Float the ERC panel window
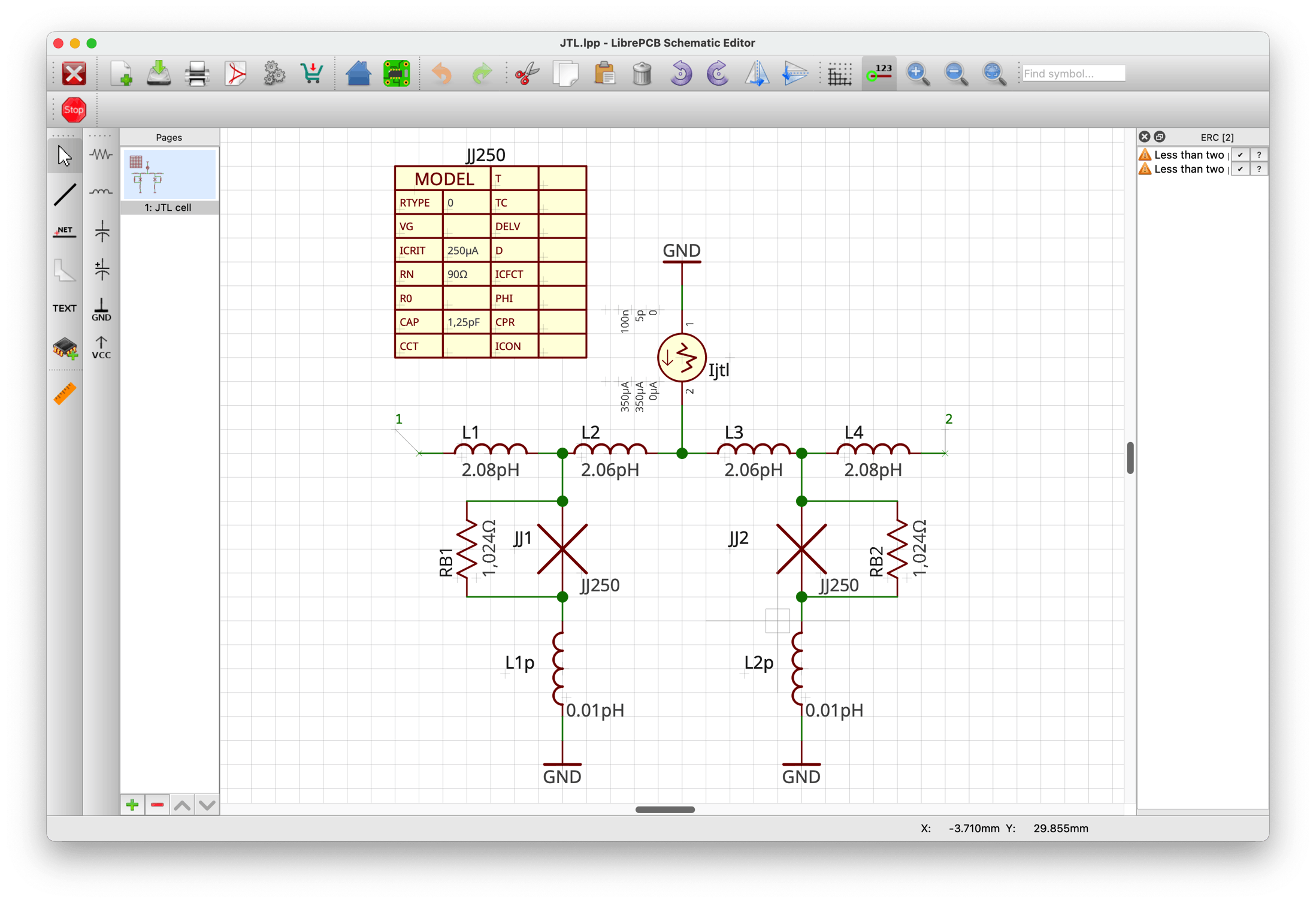This screenshot has width=1316, height=903. tap(1160, 137)
